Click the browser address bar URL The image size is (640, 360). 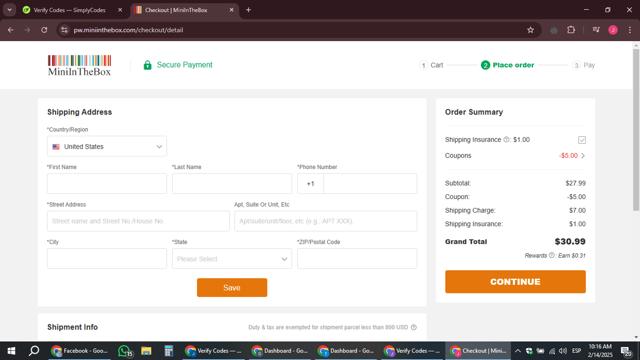click(128, 30)
